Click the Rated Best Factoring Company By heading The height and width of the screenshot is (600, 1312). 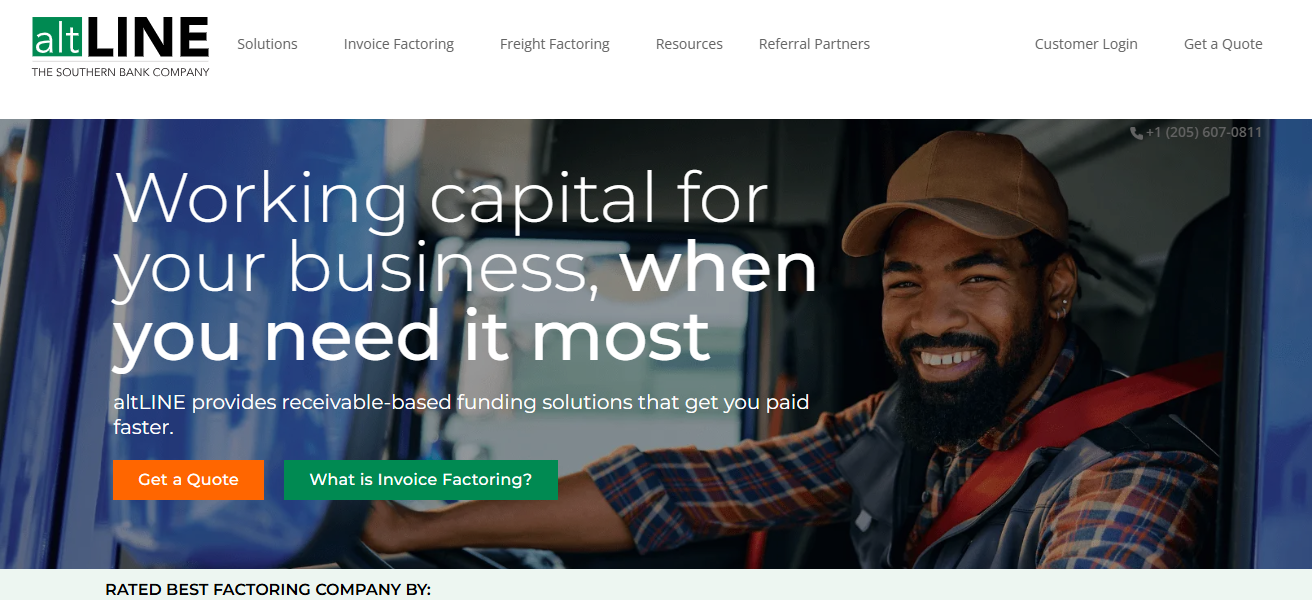[x=268, y=590]
